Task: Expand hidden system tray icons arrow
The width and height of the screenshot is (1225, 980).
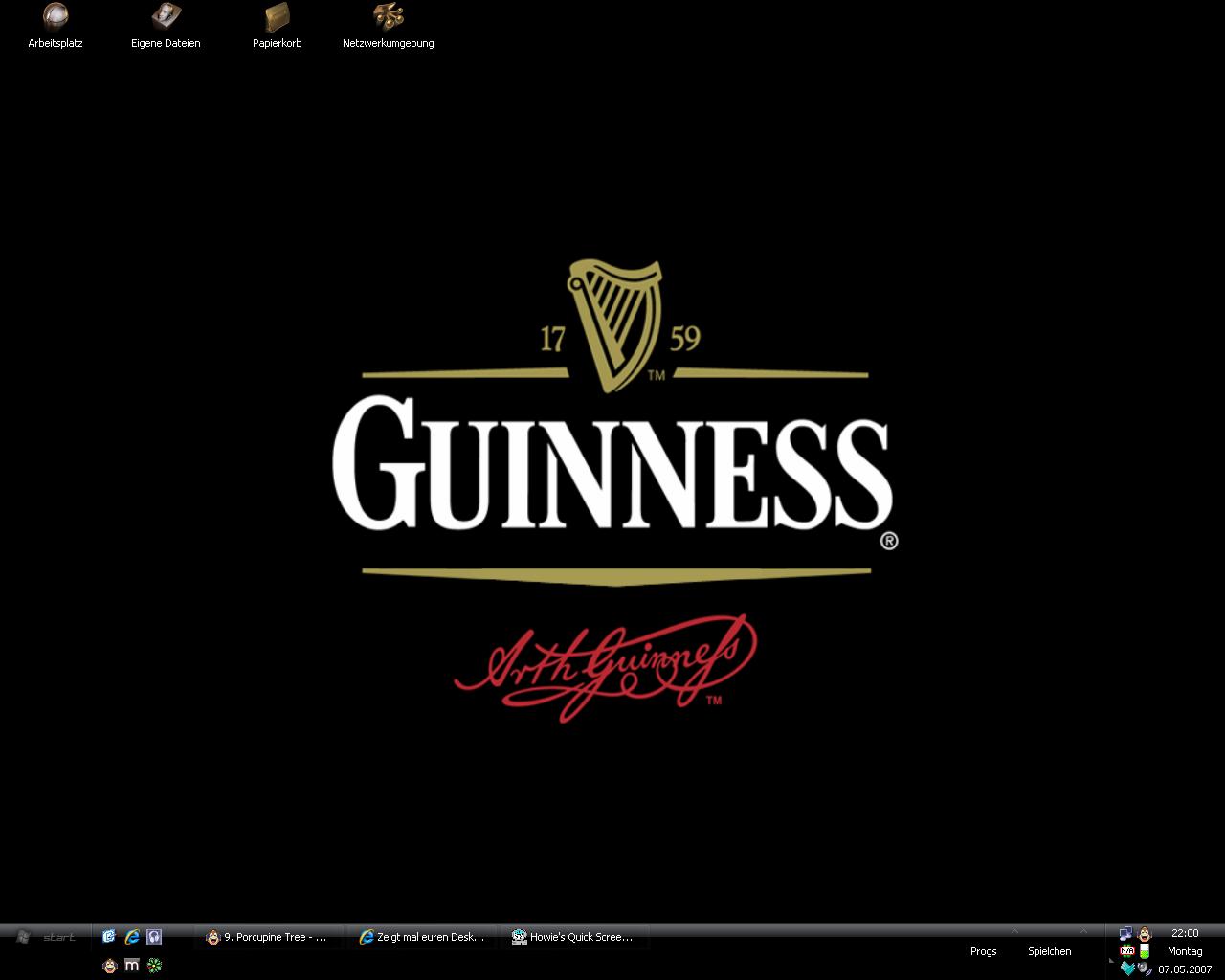Action: (x=1111, y=961)
